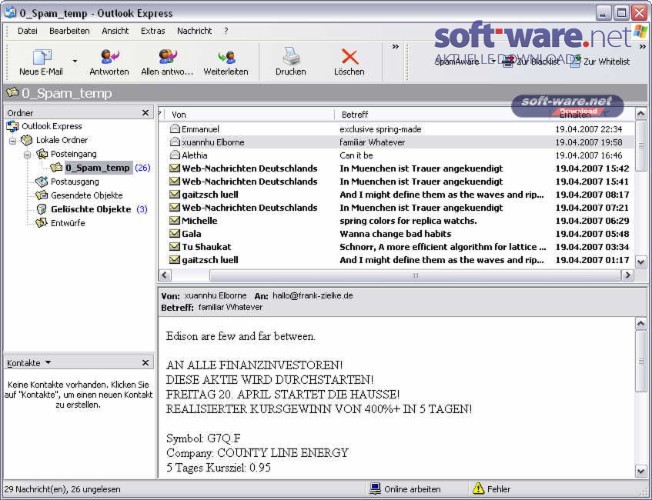Click the Neue E-Mail toolbar icon
Screen dimensions: 652x500
coord(42,57)
